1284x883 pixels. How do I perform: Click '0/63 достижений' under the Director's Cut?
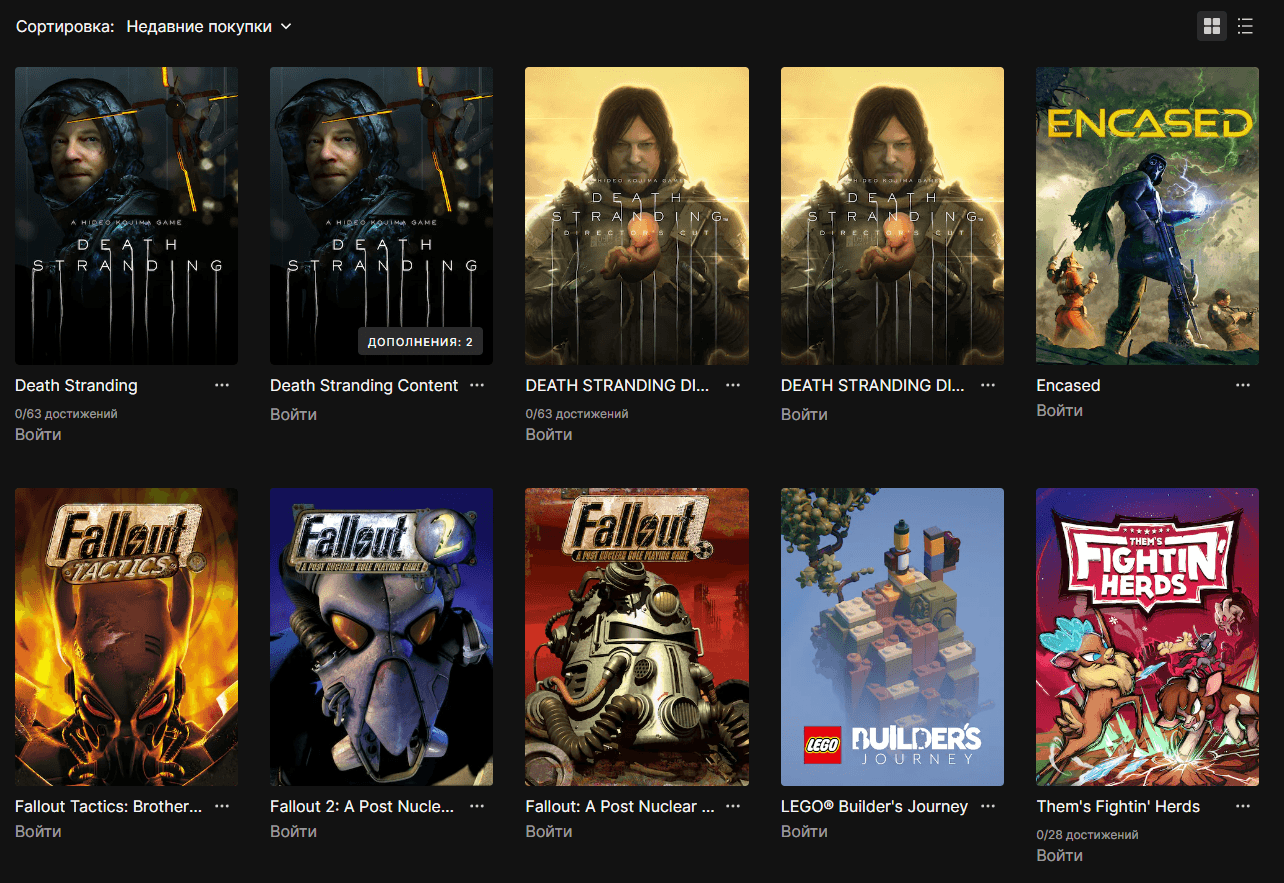577,413
